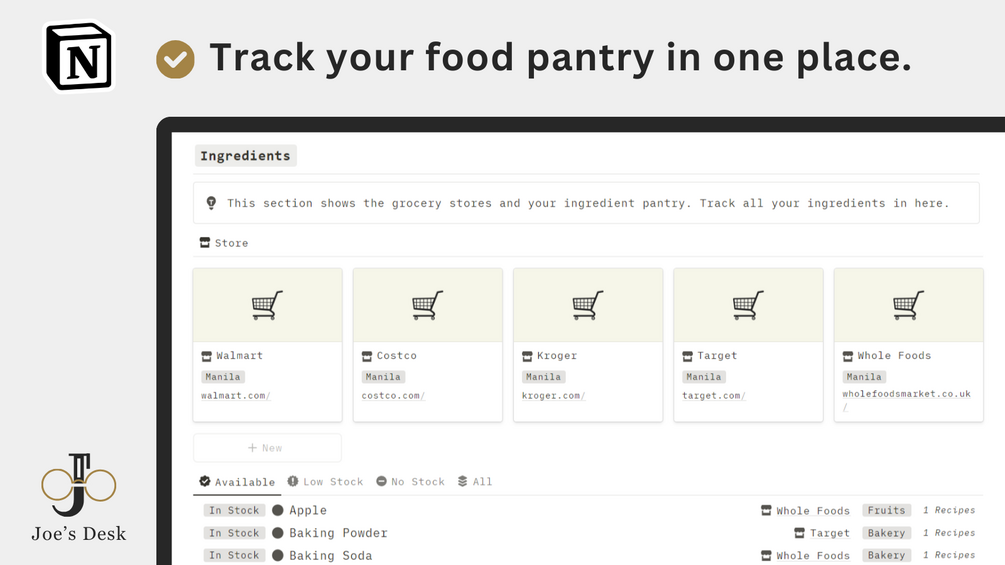
Task: Click the Store view storefront icon
Action: 205,243
